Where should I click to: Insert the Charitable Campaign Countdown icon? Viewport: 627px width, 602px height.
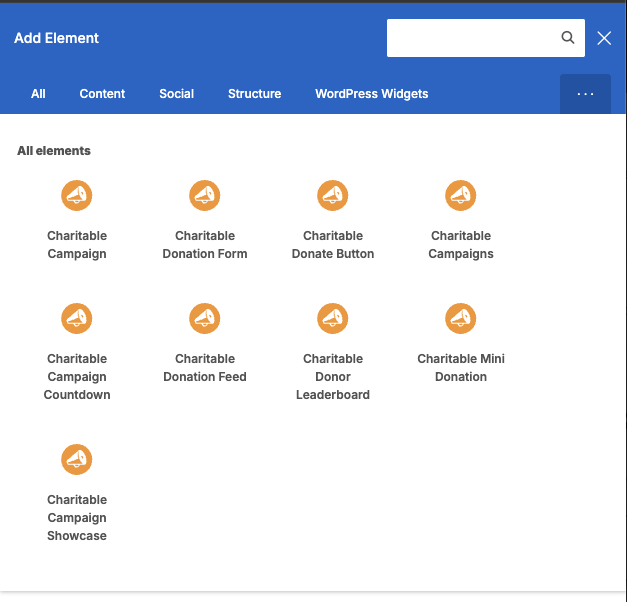(76, 318)
